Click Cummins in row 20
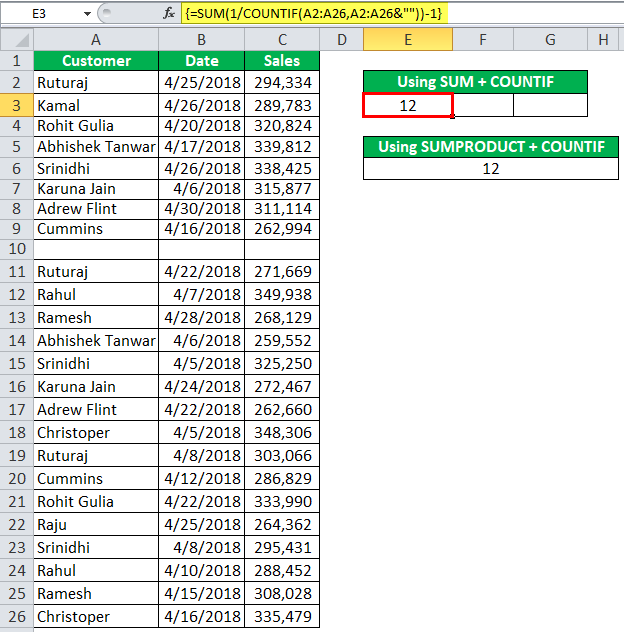The width and height of the screenshot is (624, 632). (96, 478)
